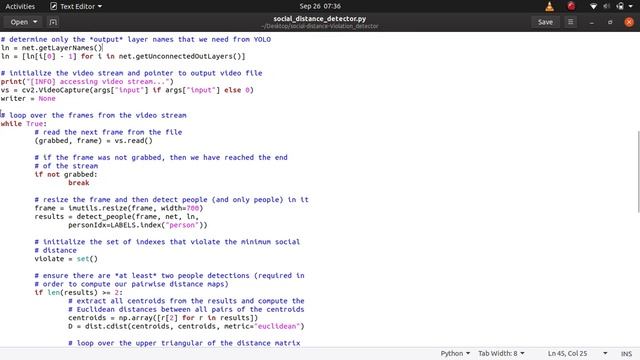Image resolution: width=640 pixels, height=360 pixels.
Task: Click the new document tab icon
Action: pyautogui.click(x=53, y=22)
